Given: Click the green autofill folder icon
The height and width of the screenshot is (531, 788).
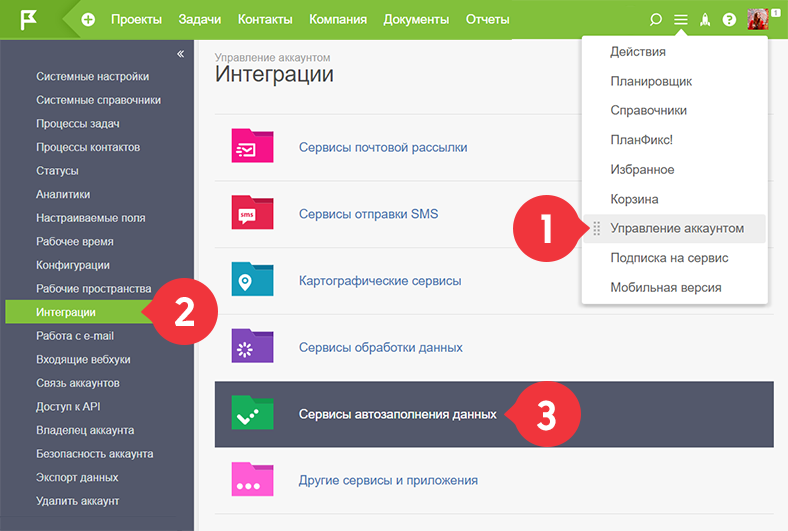Looking at the screenshot, I should tap(252, 412).
